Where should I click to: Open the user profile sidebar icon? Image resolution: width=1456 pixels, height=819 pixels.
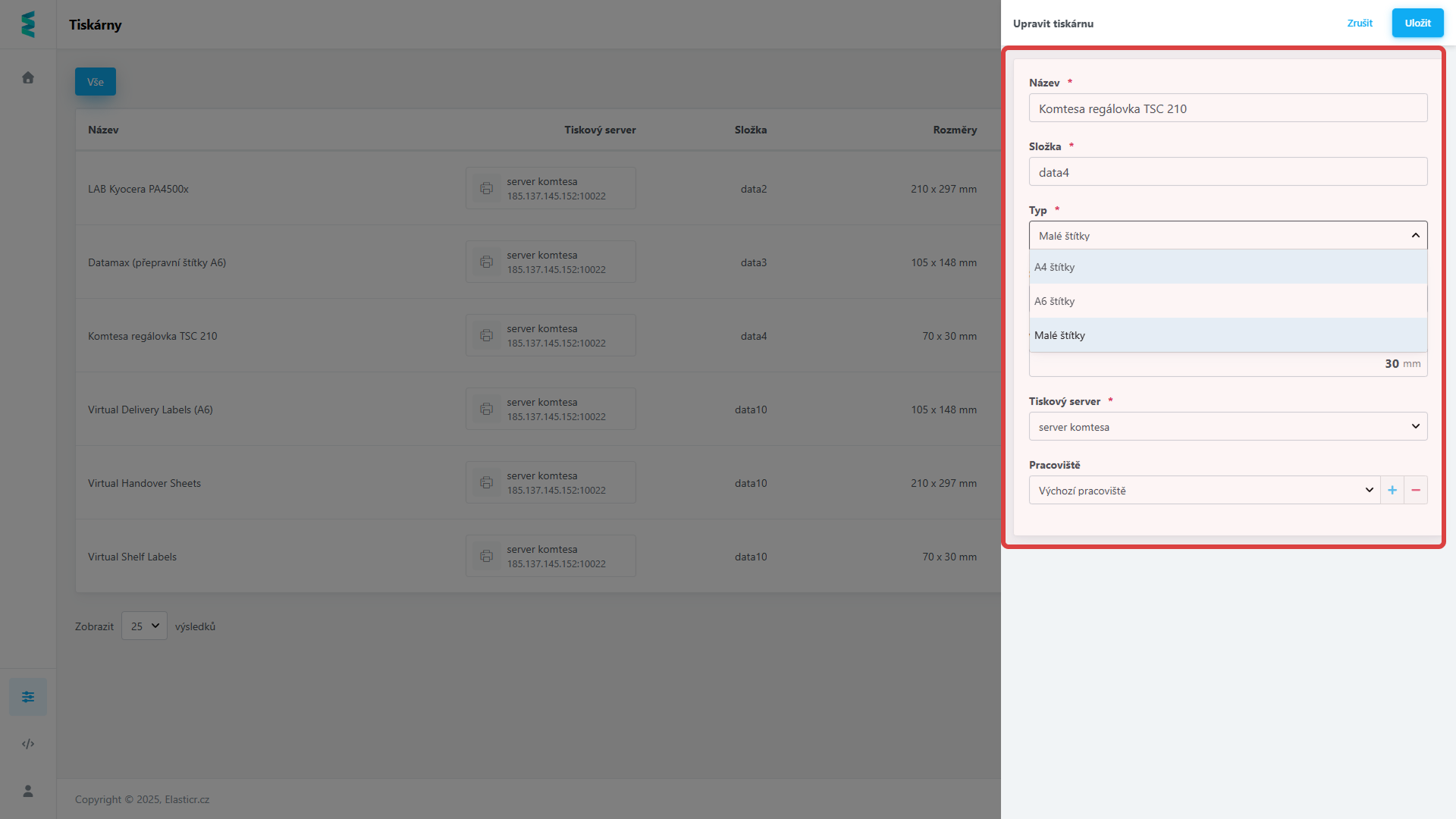(28, 791)
